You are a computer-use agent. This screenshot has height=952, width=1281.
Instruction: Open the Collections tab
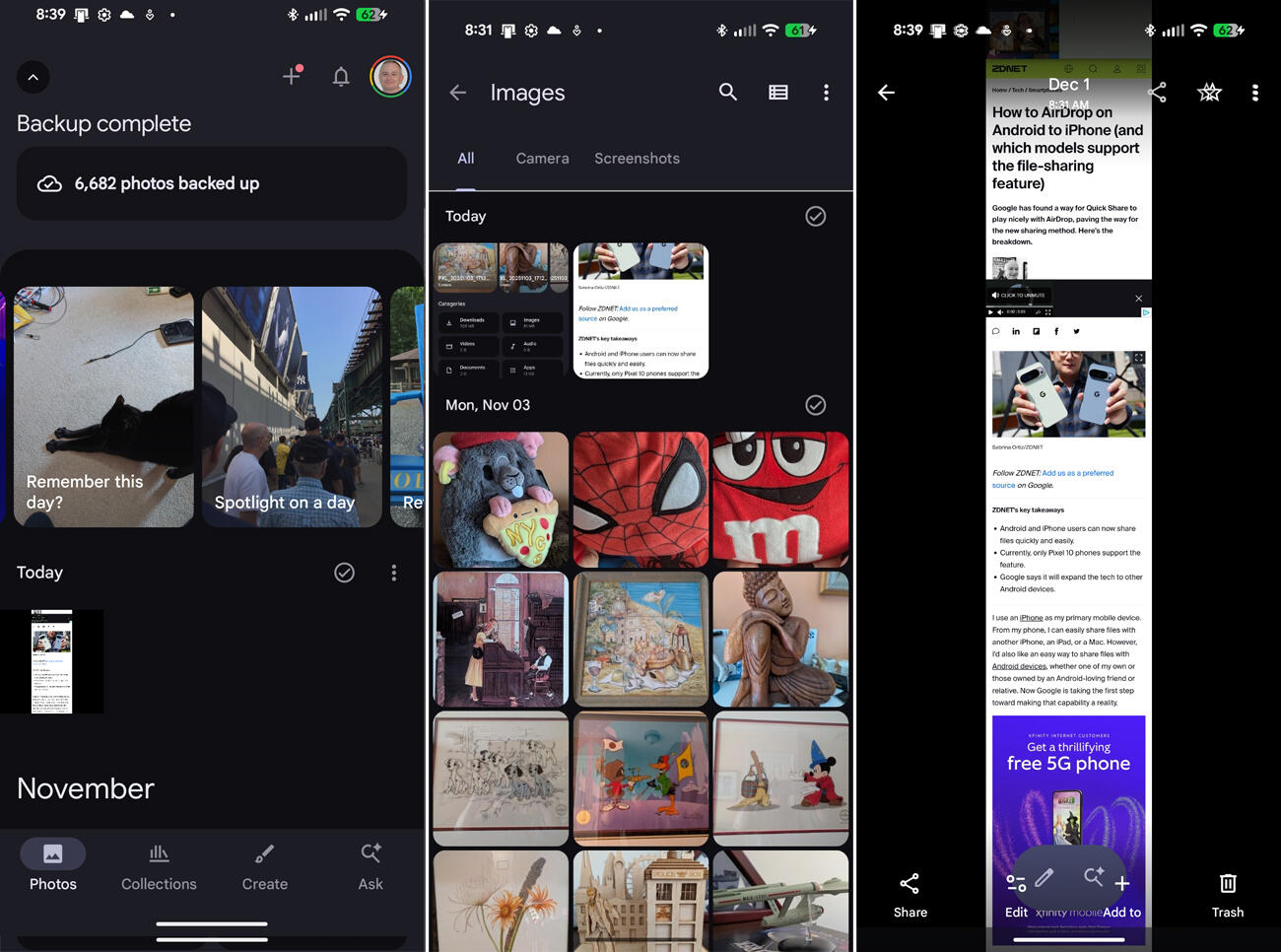coord(159,866)
